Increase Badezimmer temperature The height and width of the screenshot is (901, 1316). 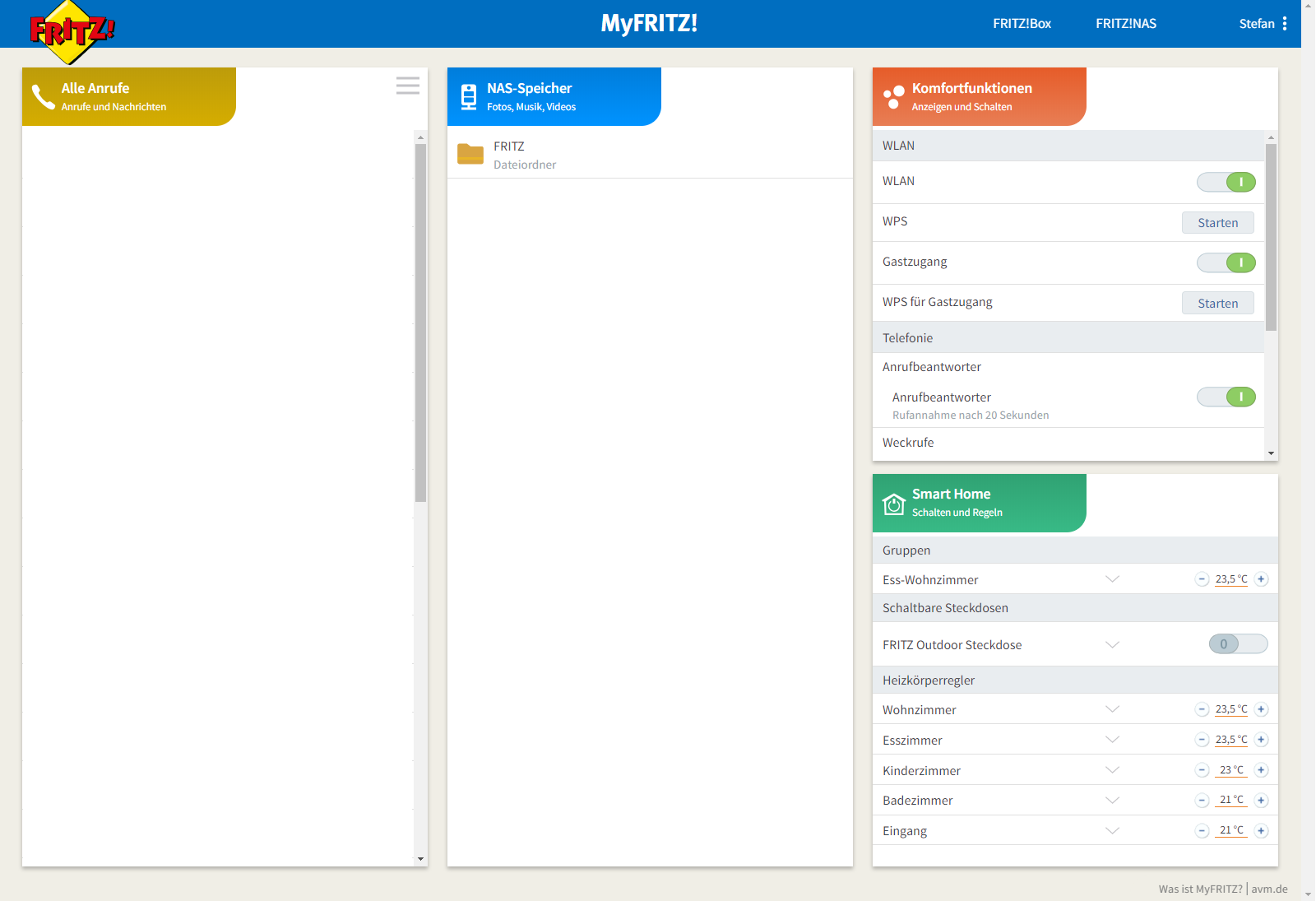(x=1262, y=801)
